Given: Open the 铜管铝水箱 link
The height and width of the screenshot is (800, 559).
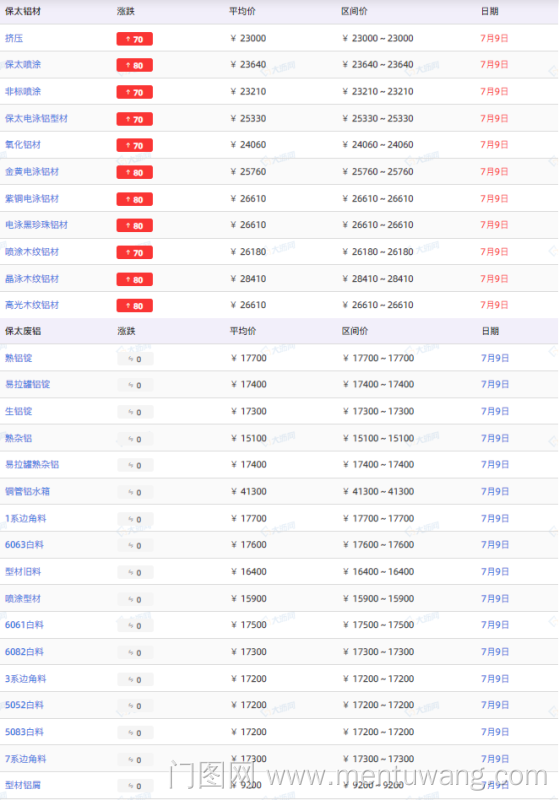Looking at the screenshot, I should [x=28, y=491].
